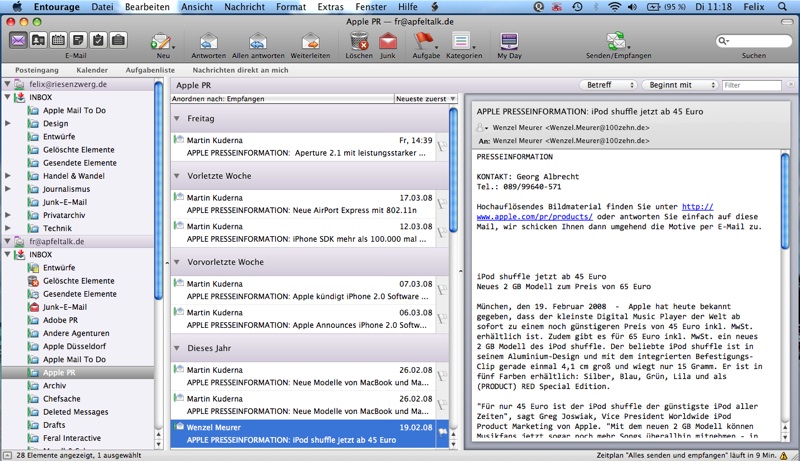Open the Notes view icon
Viewport: 800px width, 461px height.
click(x=78, y=40)
